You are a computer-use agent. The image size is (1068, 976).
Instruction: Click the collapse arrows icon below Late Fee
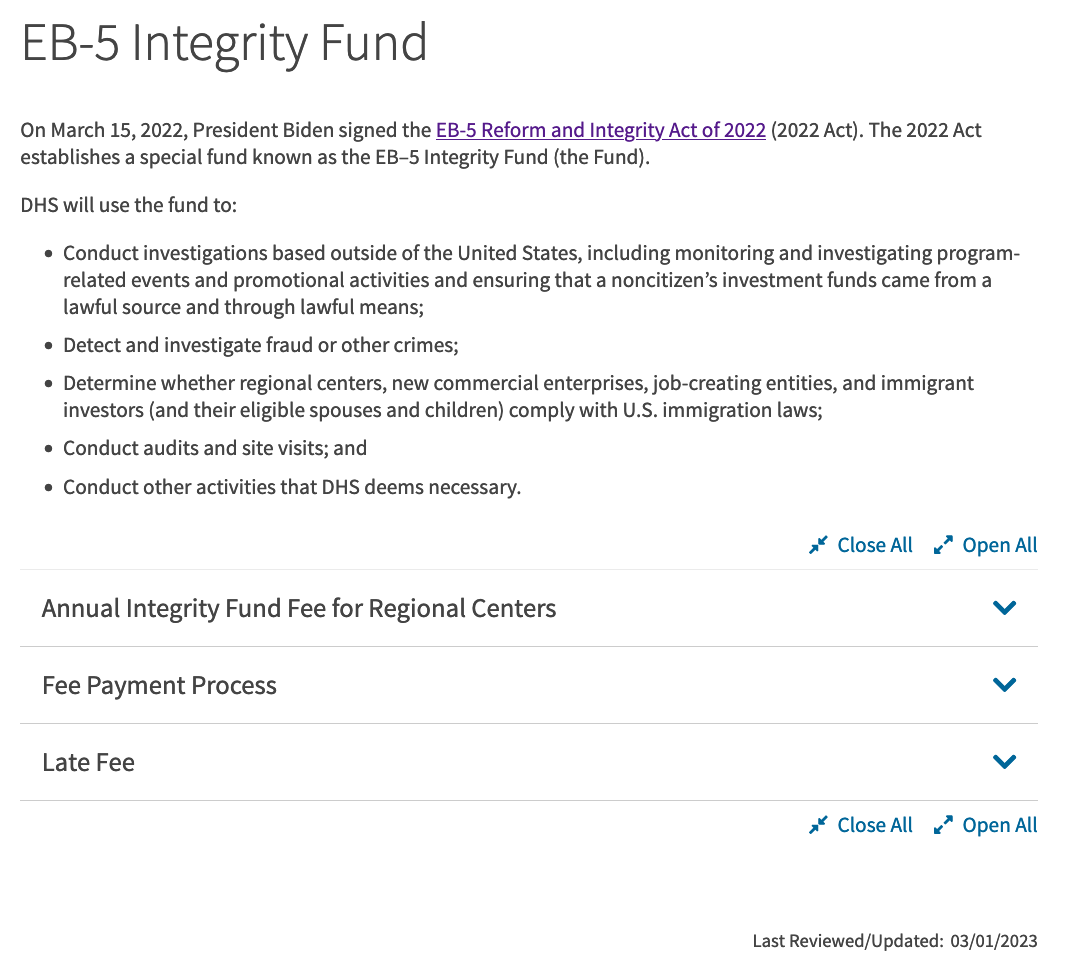(x=818, y=825)
